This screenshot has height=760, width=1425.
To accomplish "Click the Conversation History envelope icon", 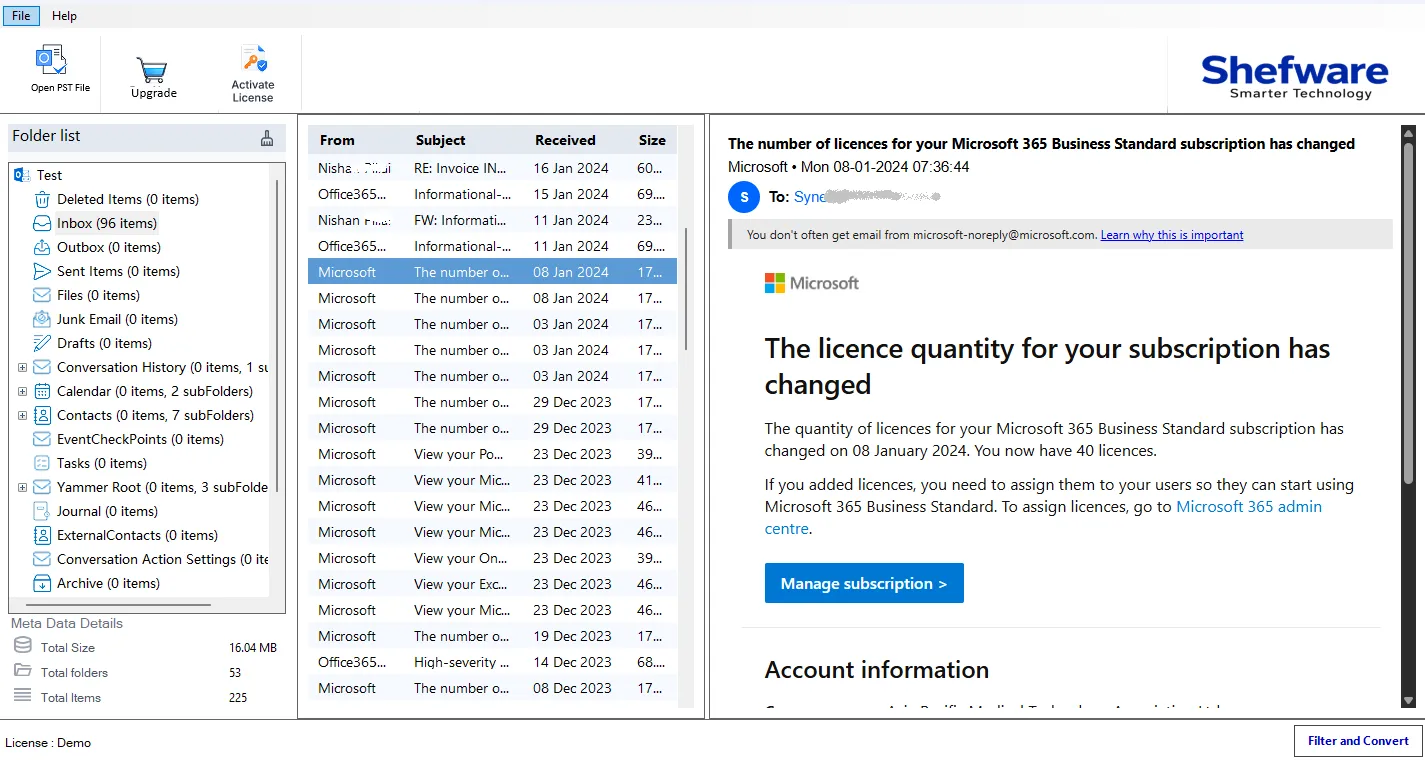I will (42, 367).
